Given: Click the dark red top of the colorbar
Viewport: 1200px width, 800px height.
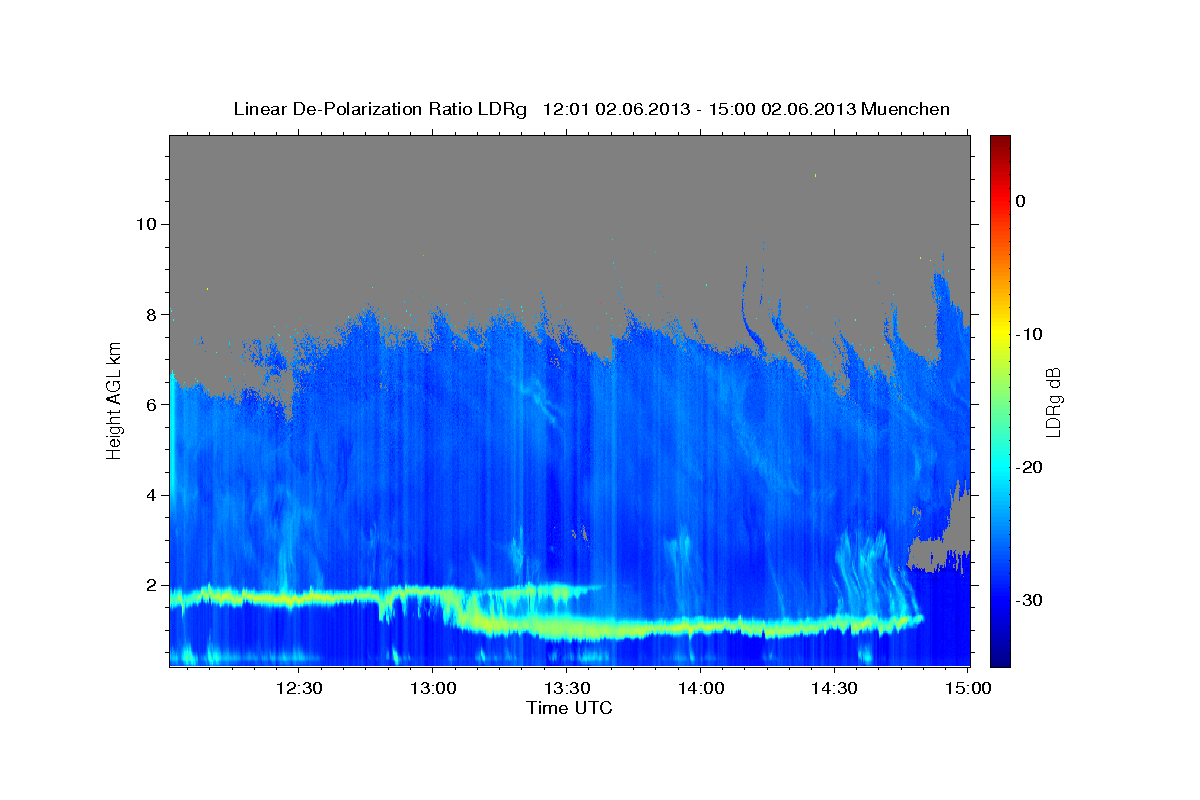Looking at the screenshot, I should coord(1000,143).
